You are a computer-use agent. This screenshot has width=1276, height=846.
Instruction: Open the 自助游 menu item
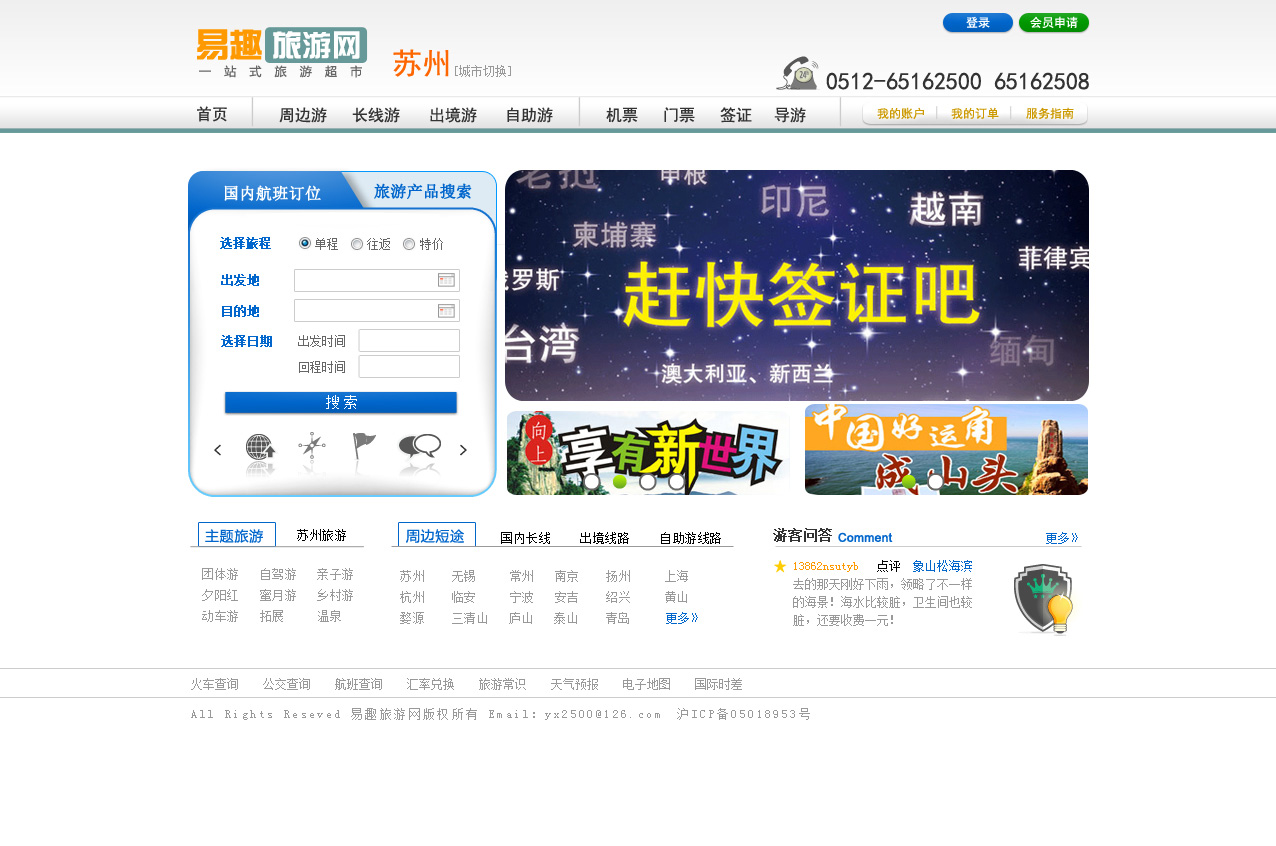click(x=529, y=115)
